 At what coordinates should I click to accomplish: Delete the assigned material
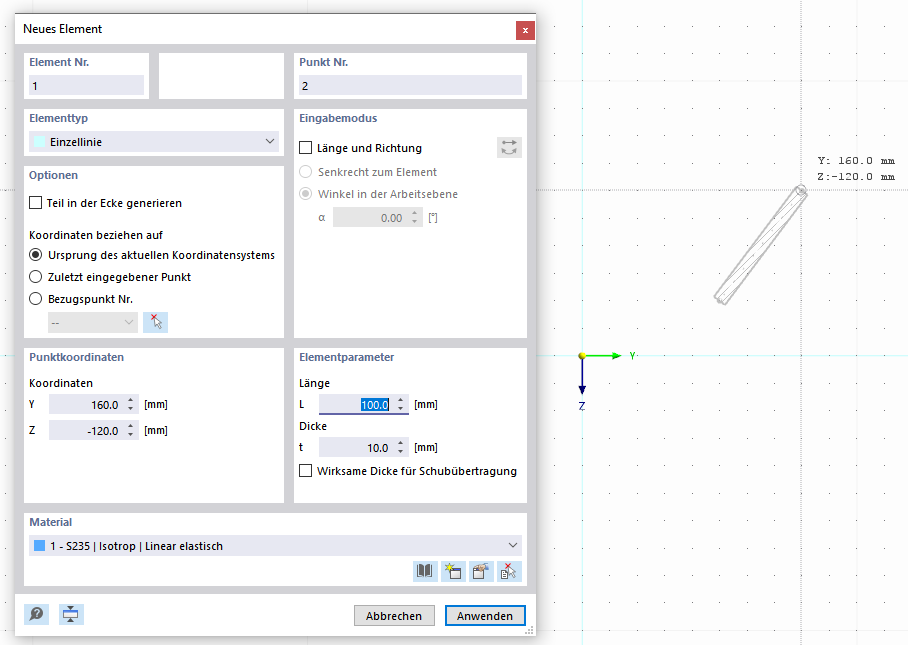pyautogui.click(x=507, y=570)
